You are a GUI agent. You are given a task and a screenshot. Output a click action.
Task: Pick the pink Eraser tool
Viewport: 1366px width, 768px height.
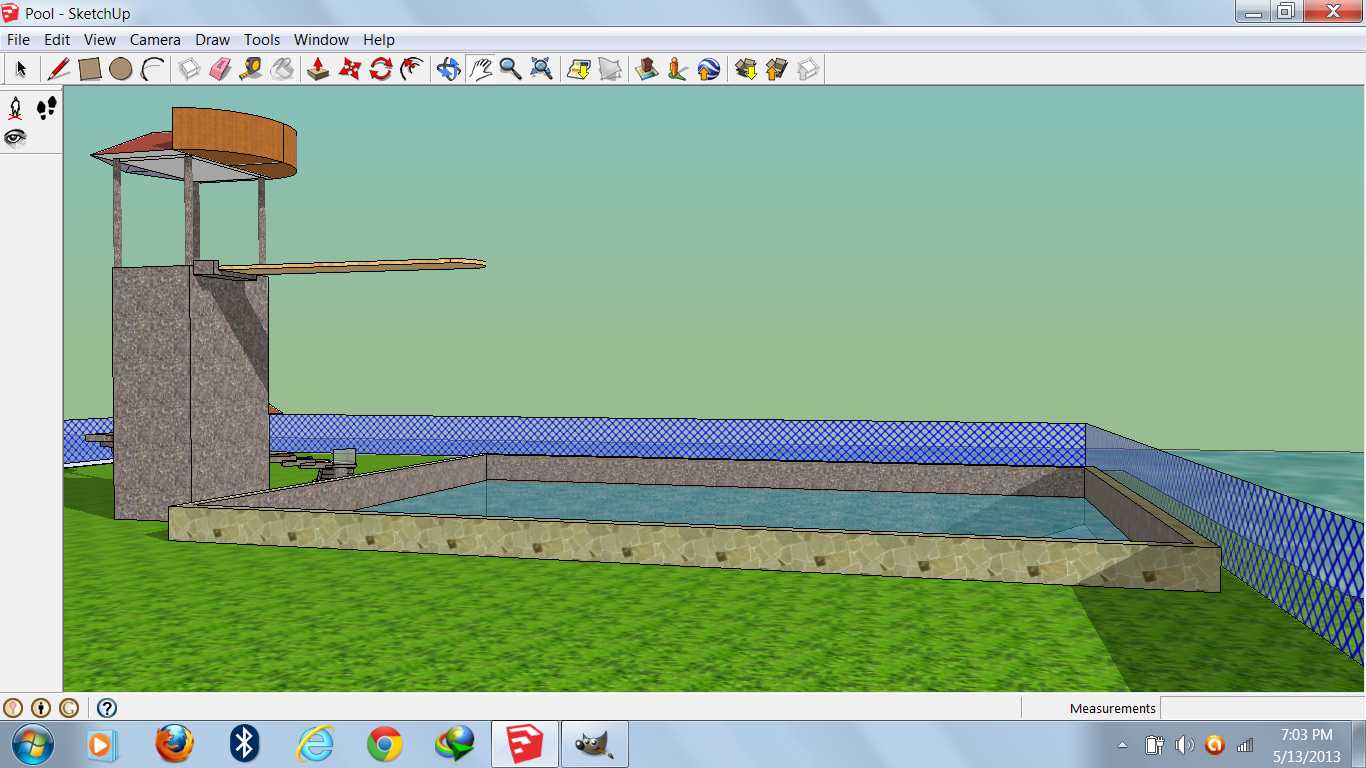point(220,69)
